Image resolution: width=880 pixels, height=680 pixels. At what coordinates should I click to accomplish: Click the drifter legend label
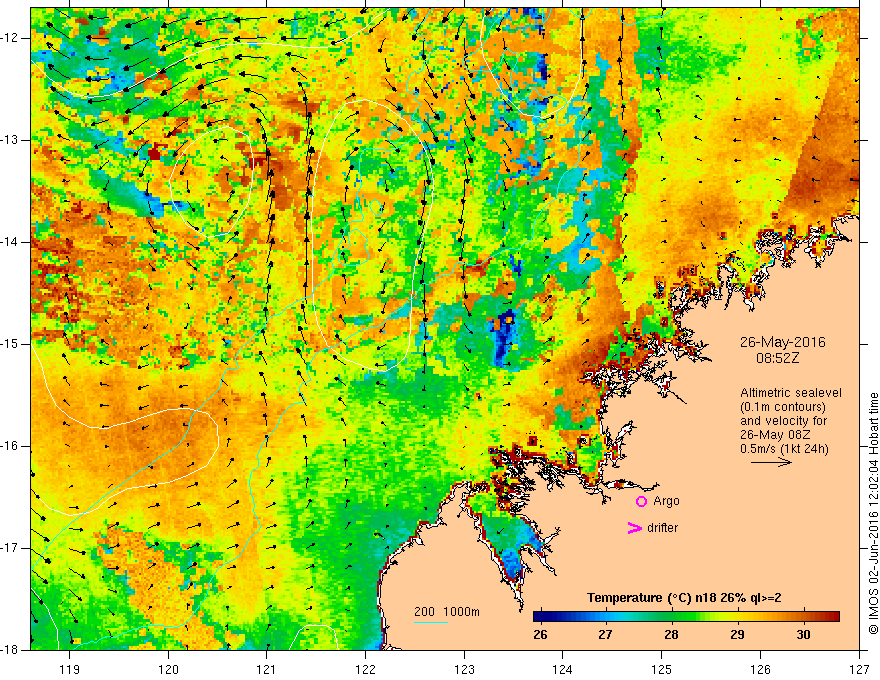click(x=662, y=528)
